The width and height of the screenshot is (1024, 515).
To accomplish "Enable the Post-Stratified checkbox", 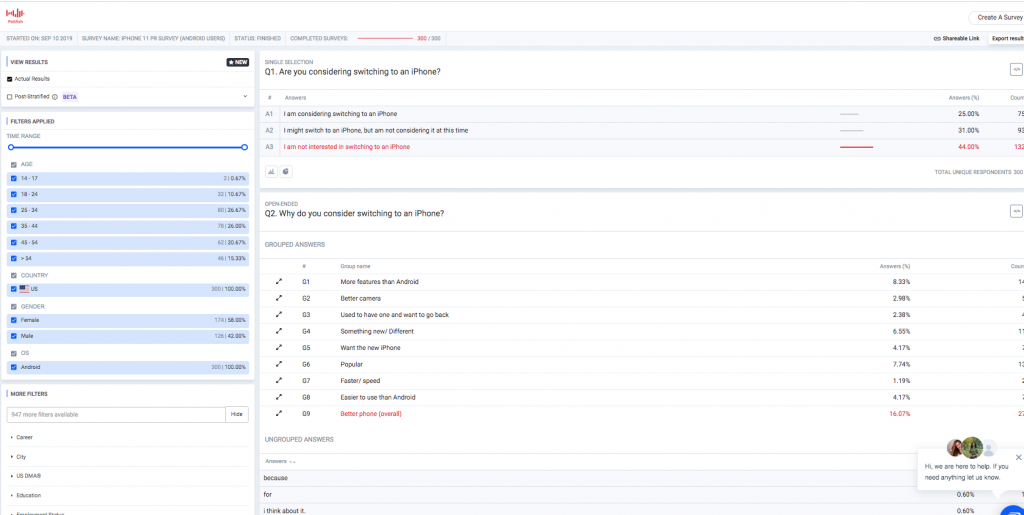I will pyautogui.click(x=10, y=97).
